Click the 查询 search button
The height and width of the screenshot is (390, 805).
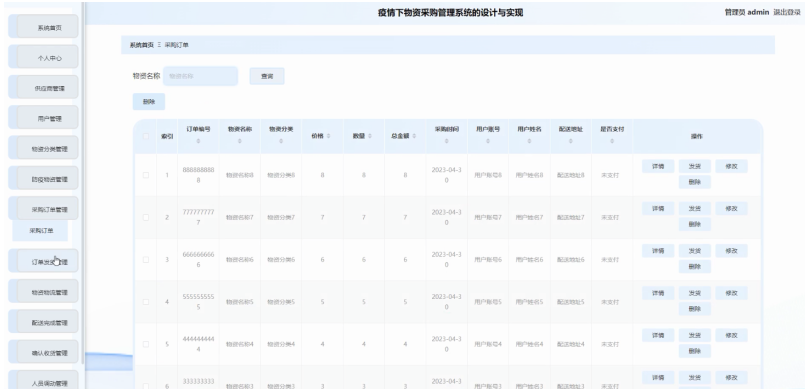pyautogui.click(x=267, y=76)
